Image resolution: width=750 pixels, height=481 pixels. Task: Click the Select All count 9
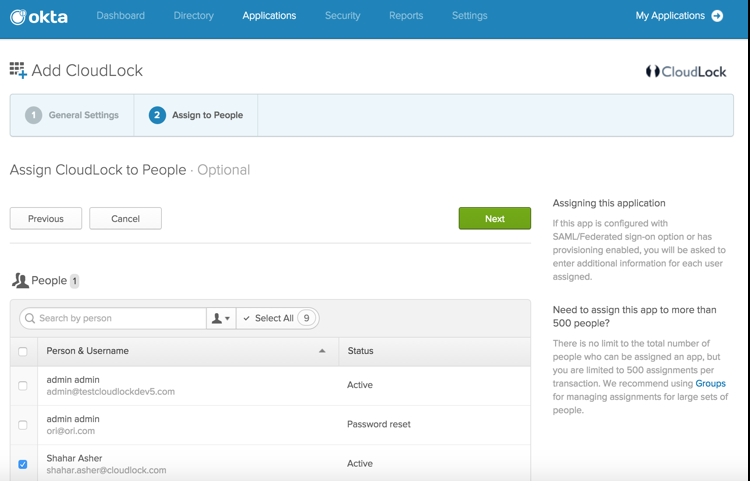pyautogui.click(x=307, y=318)
